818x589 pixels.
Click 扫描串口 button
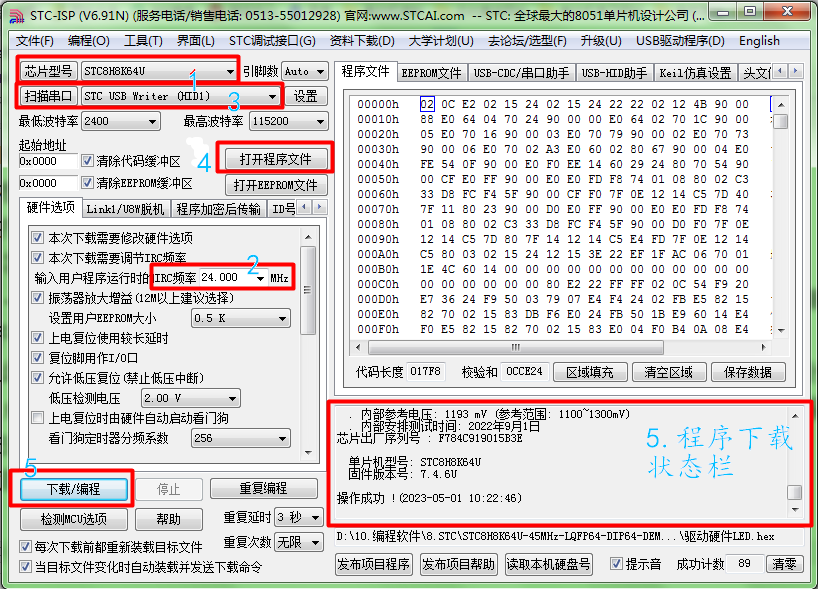[49, 96]
